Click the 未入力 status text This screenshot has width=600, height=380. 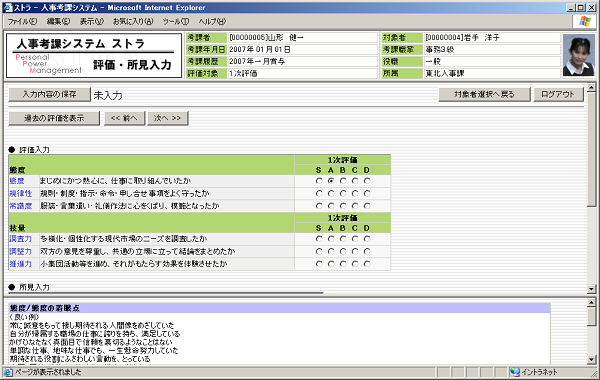[108, 95]
